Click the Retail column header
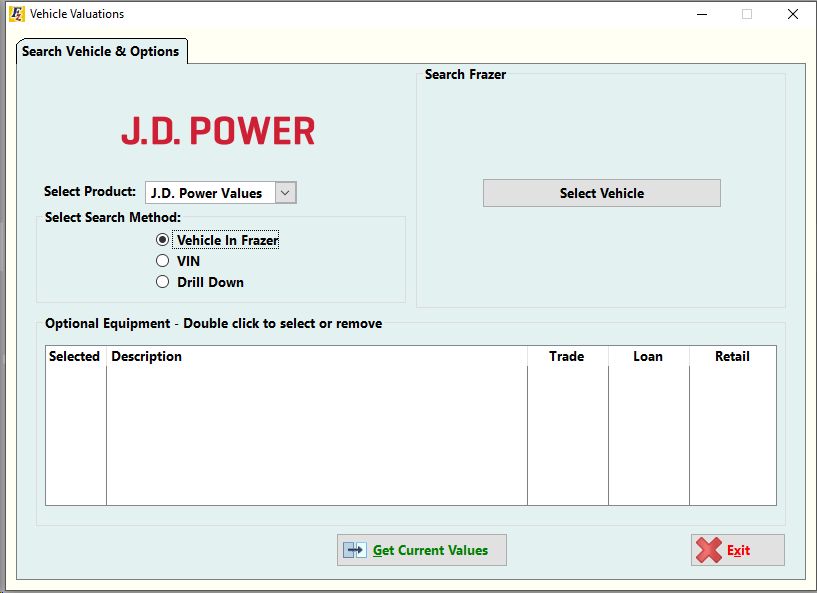The width and height of the screenshot is (817, 593). coord(733,356)
